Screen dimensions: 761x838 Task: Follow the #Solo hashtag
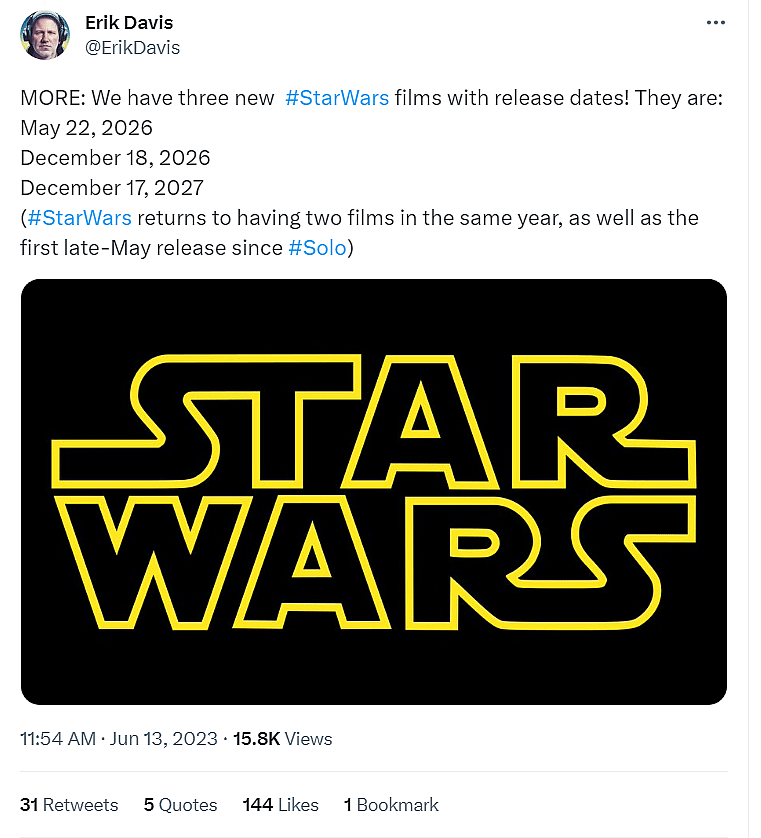(317, 248)
